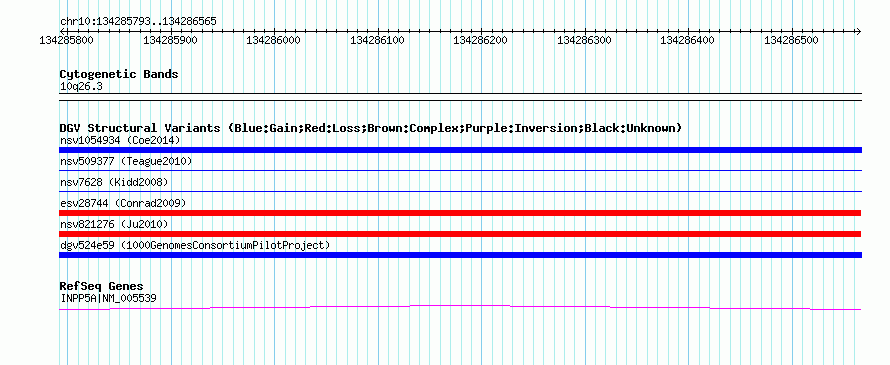Open the INPP5A|NM_005539 gene label
890x365 pixels.
pos(108,298)
